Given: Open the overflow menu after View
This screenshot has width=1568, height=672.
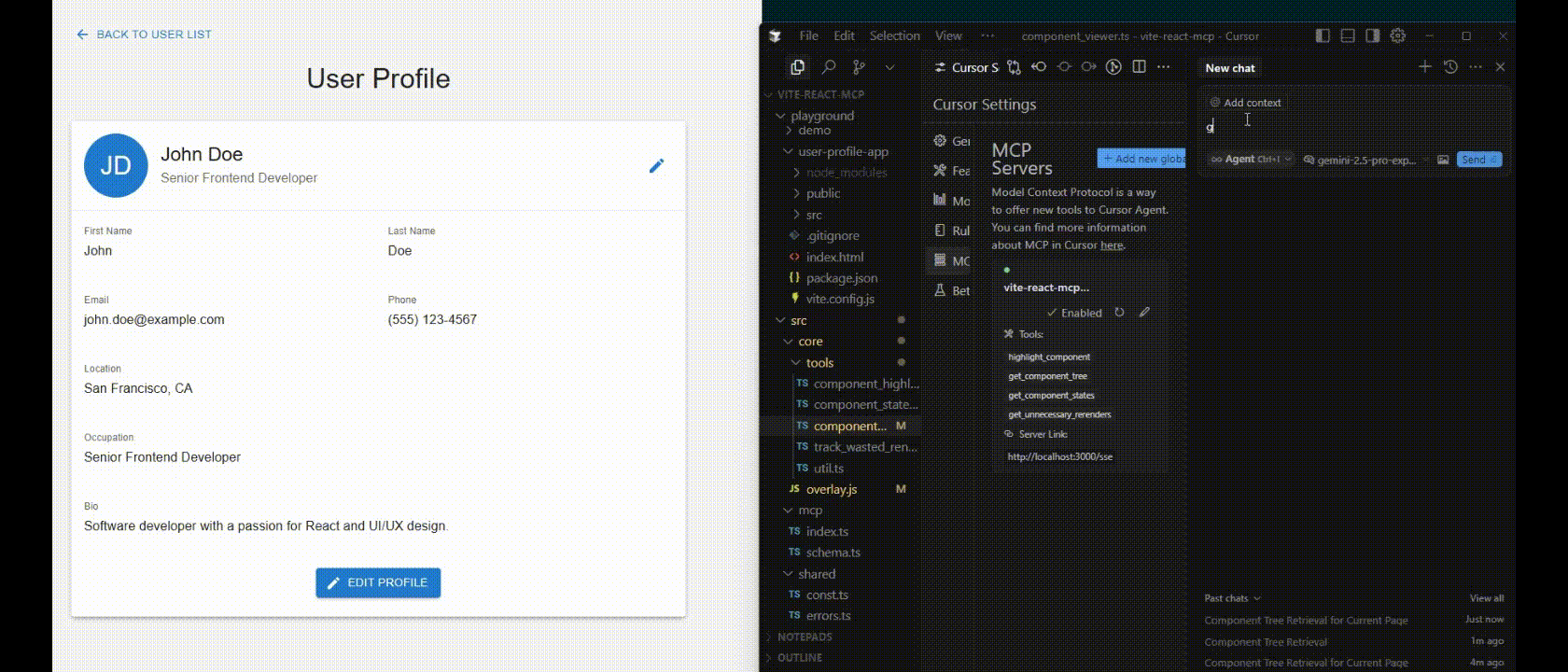Looking at the screenshot, I should tap(987, 35).
